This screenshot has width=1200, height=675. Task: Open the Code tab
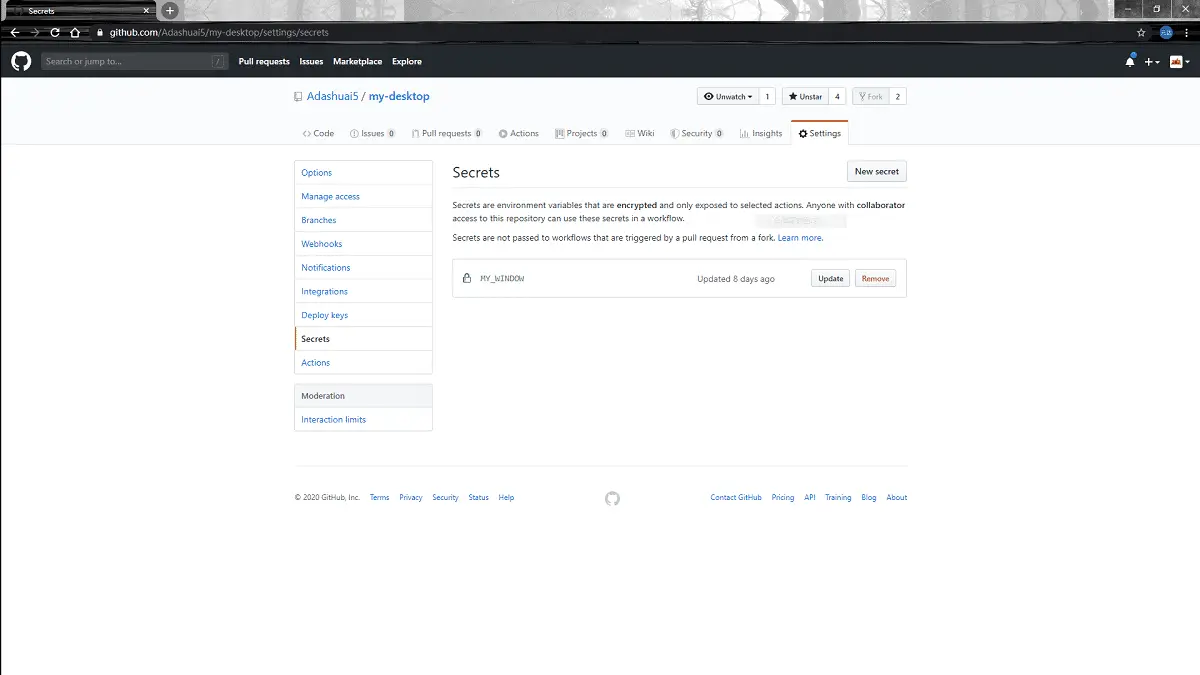(318, 133)
